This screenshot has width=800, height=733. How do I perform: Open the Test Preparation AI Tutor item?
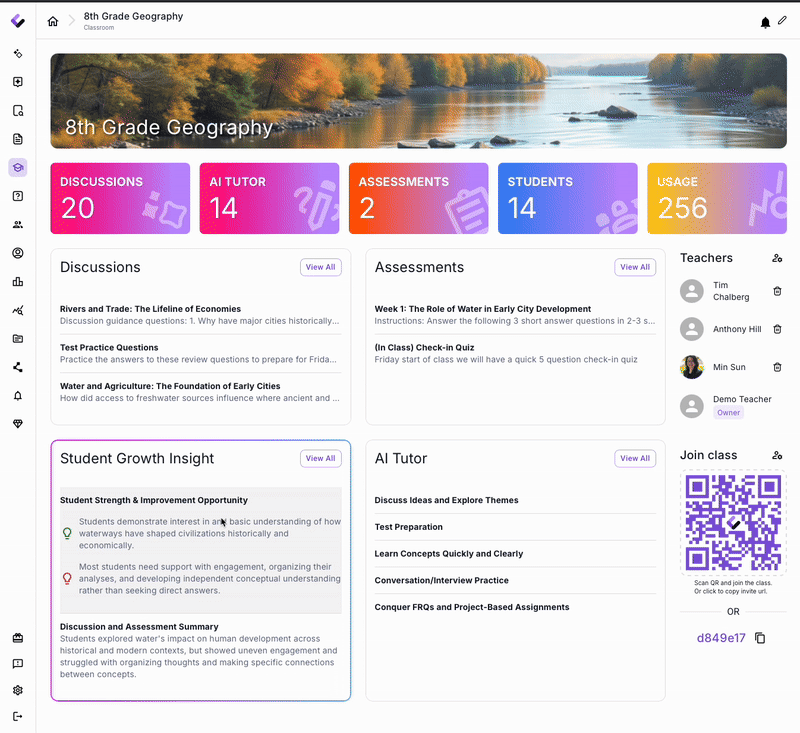[408, 527]
